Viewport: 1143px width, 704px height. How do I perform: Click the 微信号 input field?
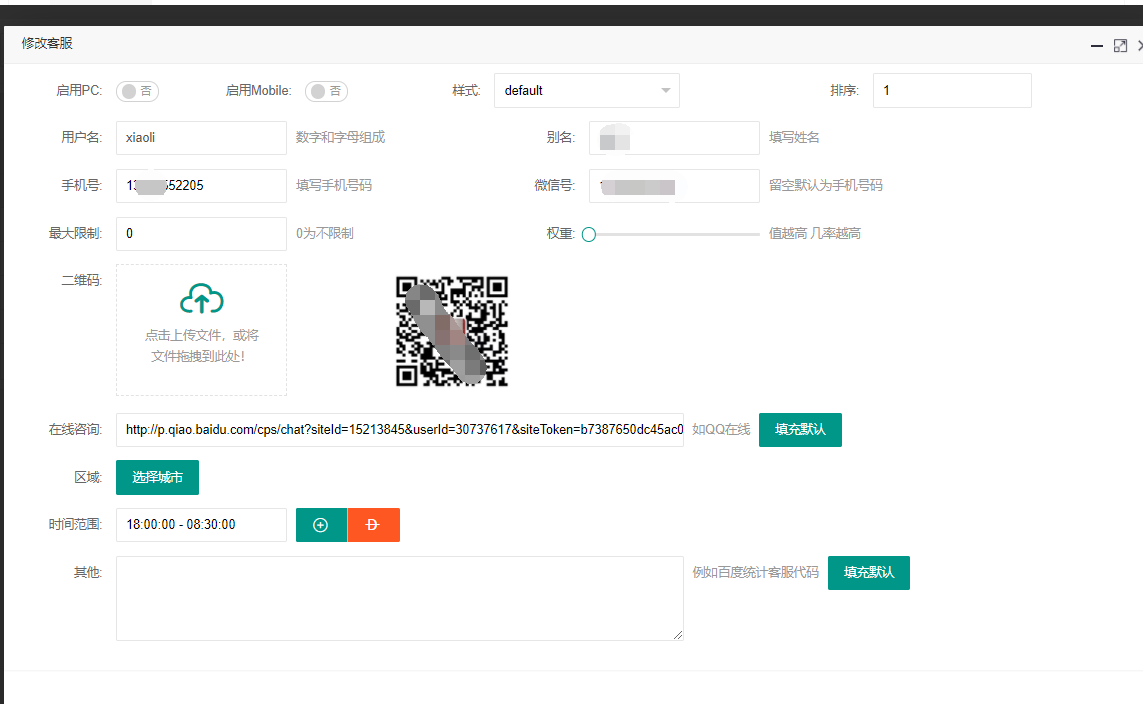(x=674, y=186)
